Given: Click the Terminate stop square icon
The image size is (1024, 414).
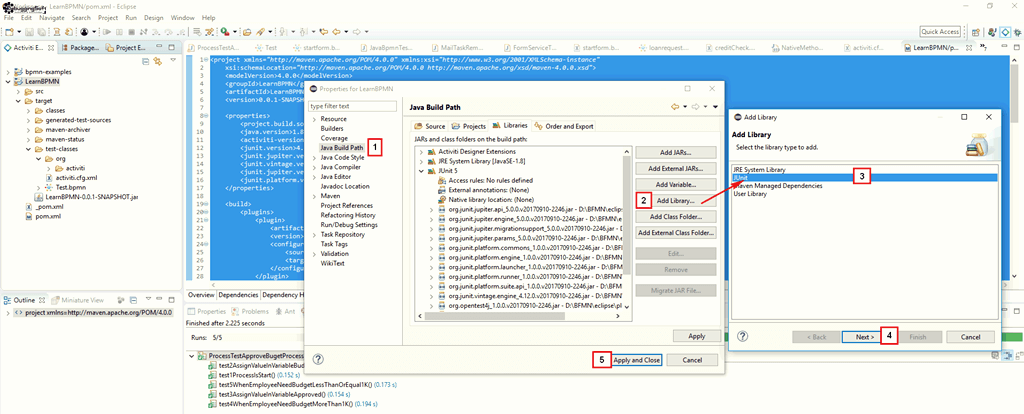Looking at the screenshot, I should click(132, 31).
